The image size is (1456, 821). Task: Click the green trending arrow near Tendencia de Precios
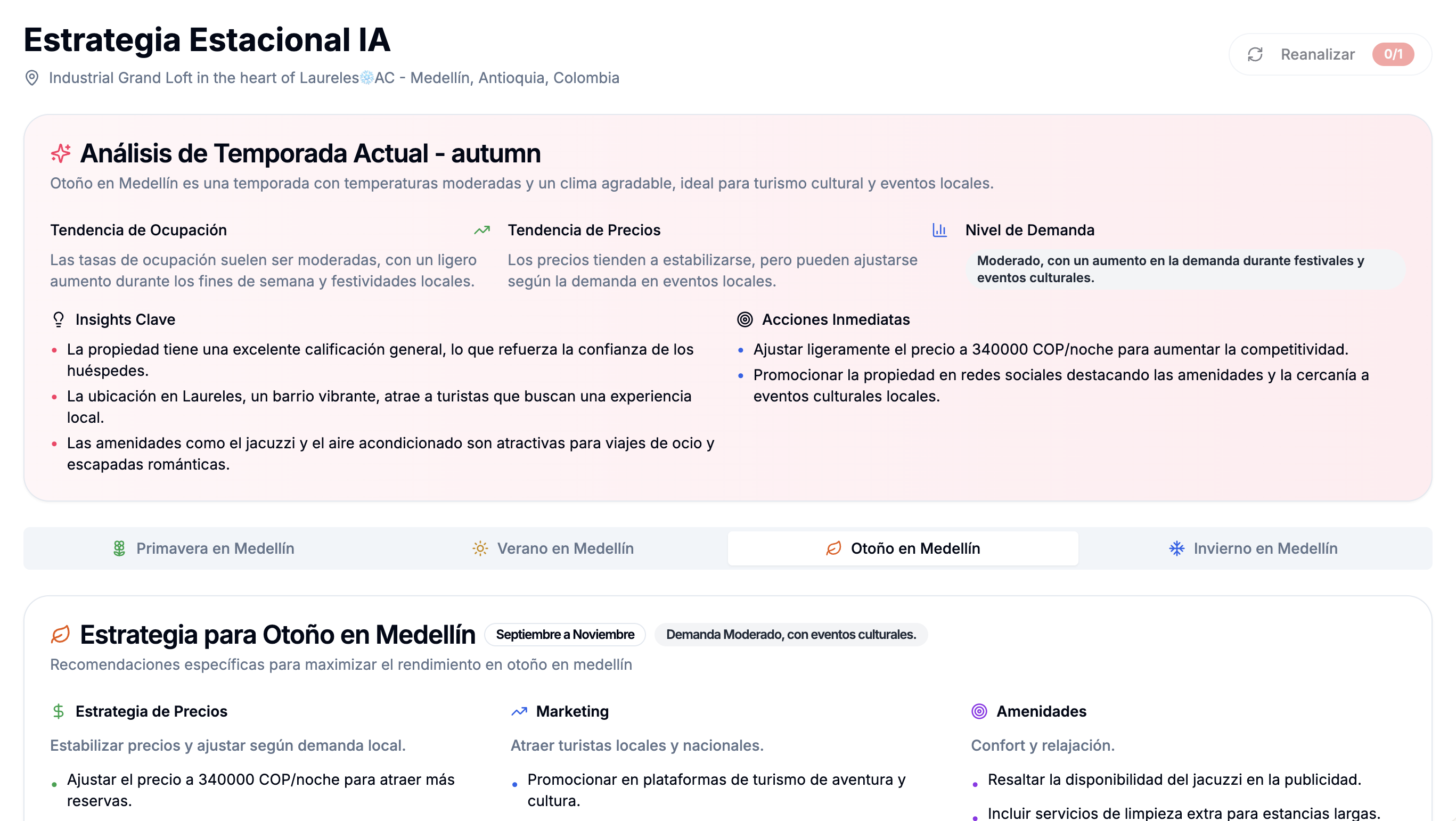click(481, 230)
